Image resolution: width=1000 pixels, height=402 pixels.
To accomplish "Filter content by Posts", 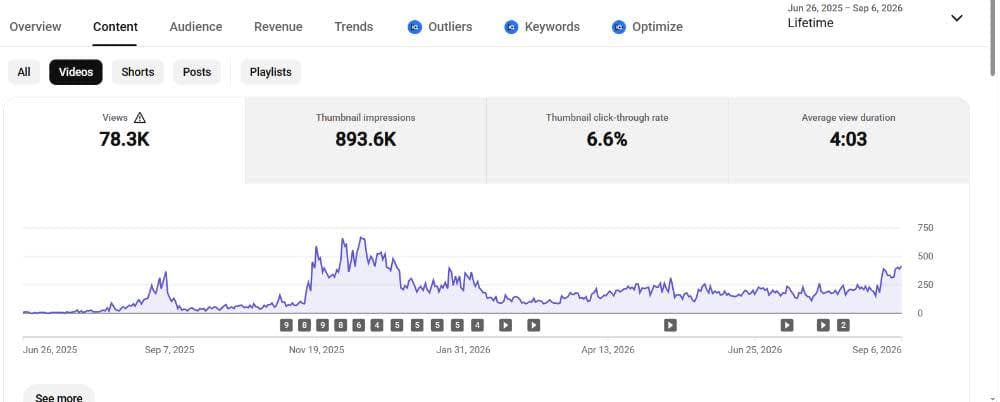I will (x=197, y=72).
